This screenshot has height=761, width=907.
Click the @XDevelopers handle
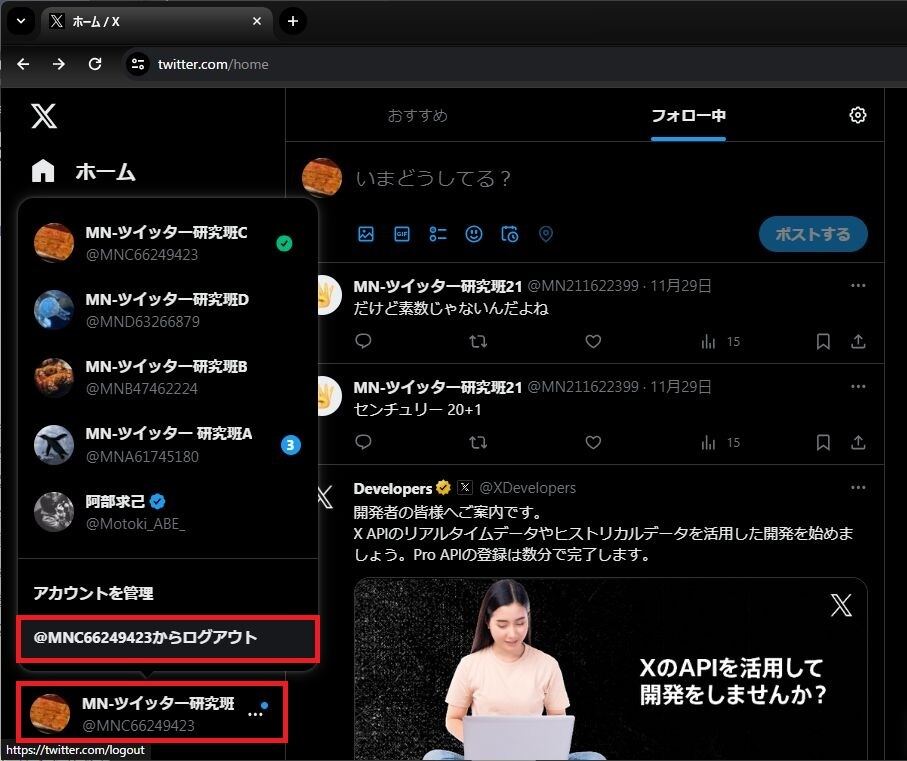tap(528, 488)
